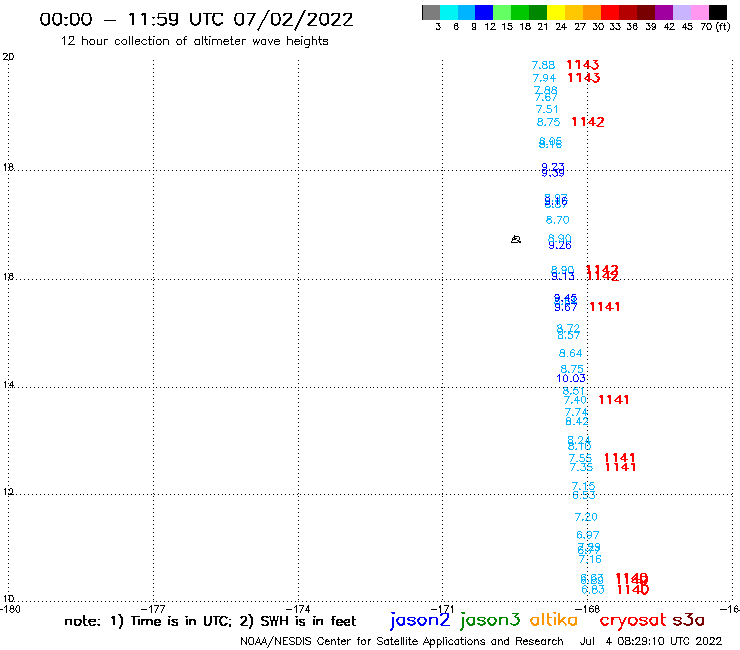Click the jason3 satellite legend label
The image size is (740, 650).
pyautogui.click(x=490, y=620)
